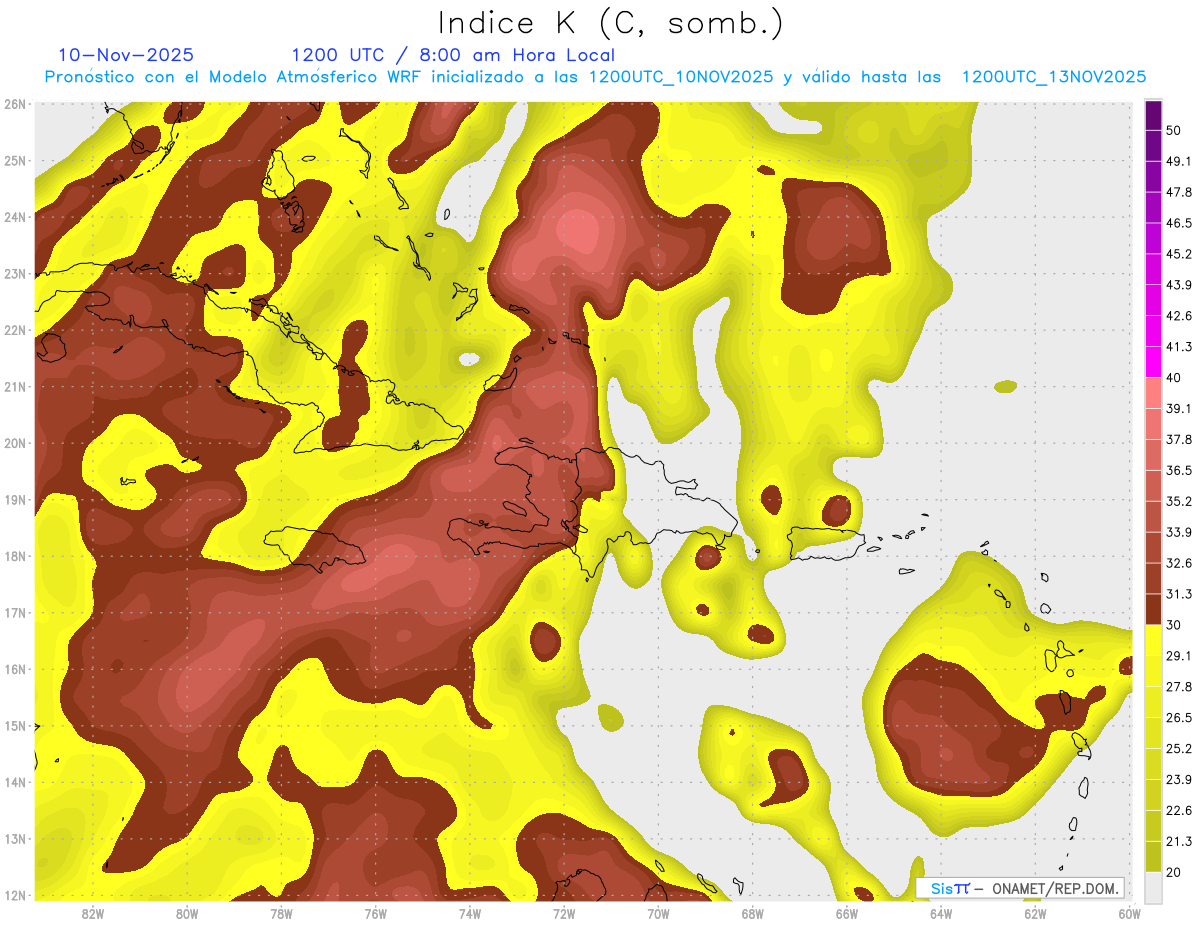Click the '50' colorbar value

1174,130
